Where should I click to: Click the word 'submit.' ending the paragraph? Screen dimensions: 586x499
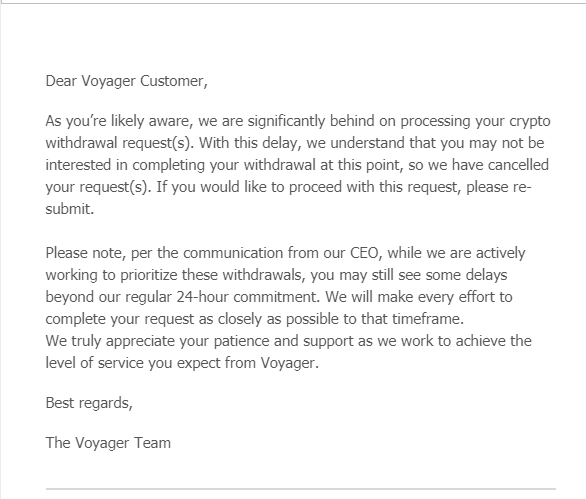70,209
